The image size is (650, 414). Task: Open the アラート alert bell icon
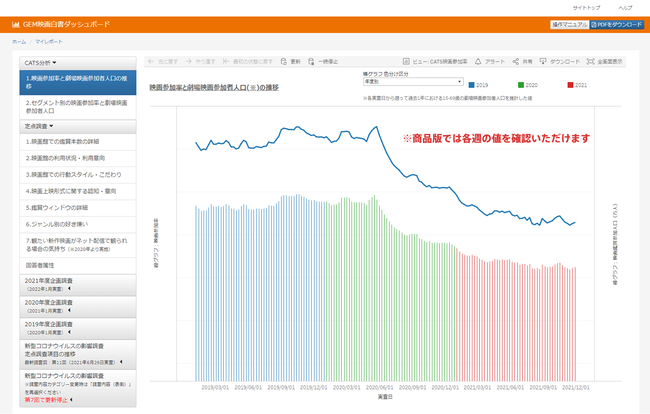(x=477, y=61)
